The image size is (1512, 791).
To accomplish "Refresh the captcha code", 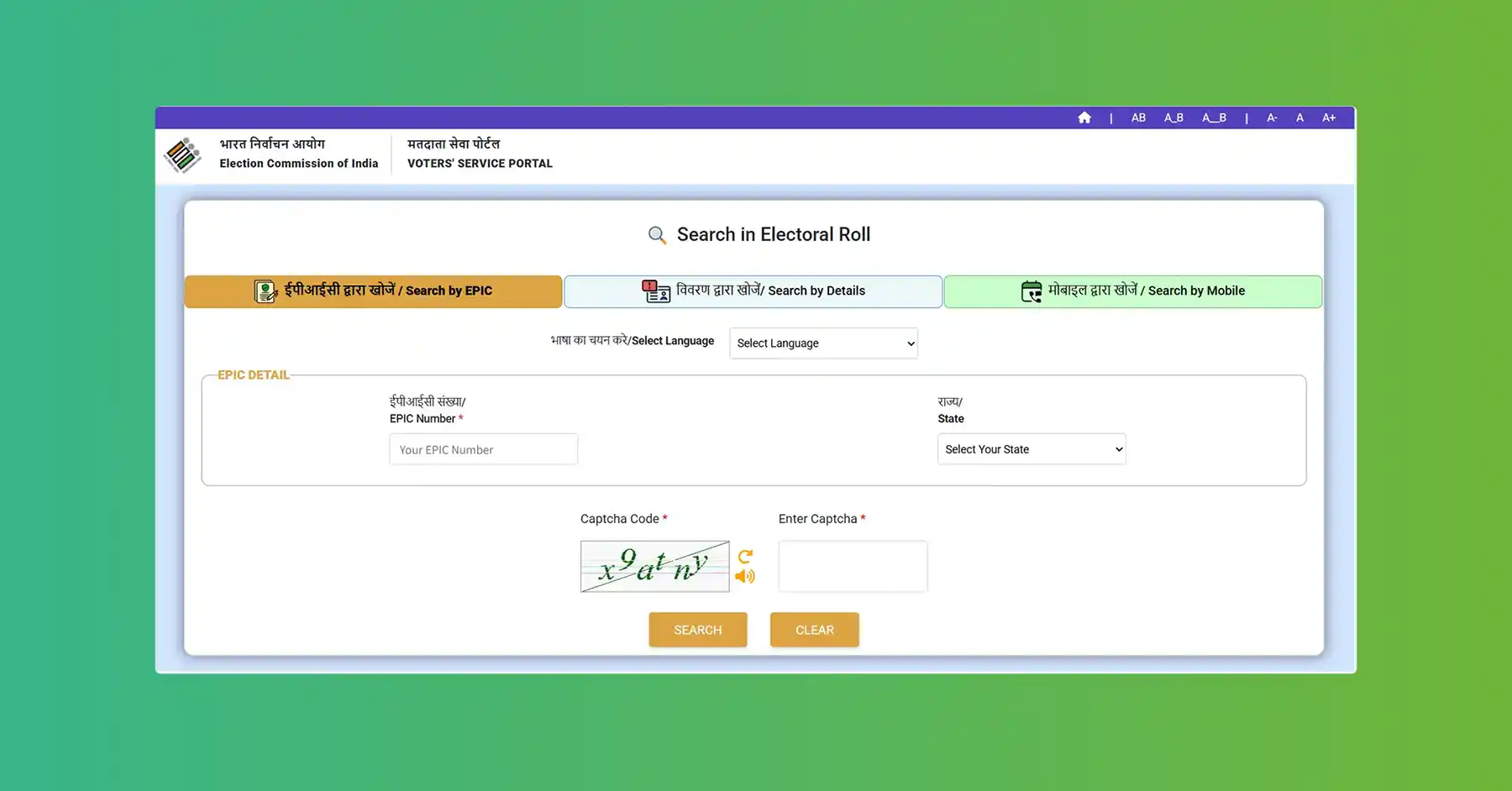I will (x=745, y=557).
